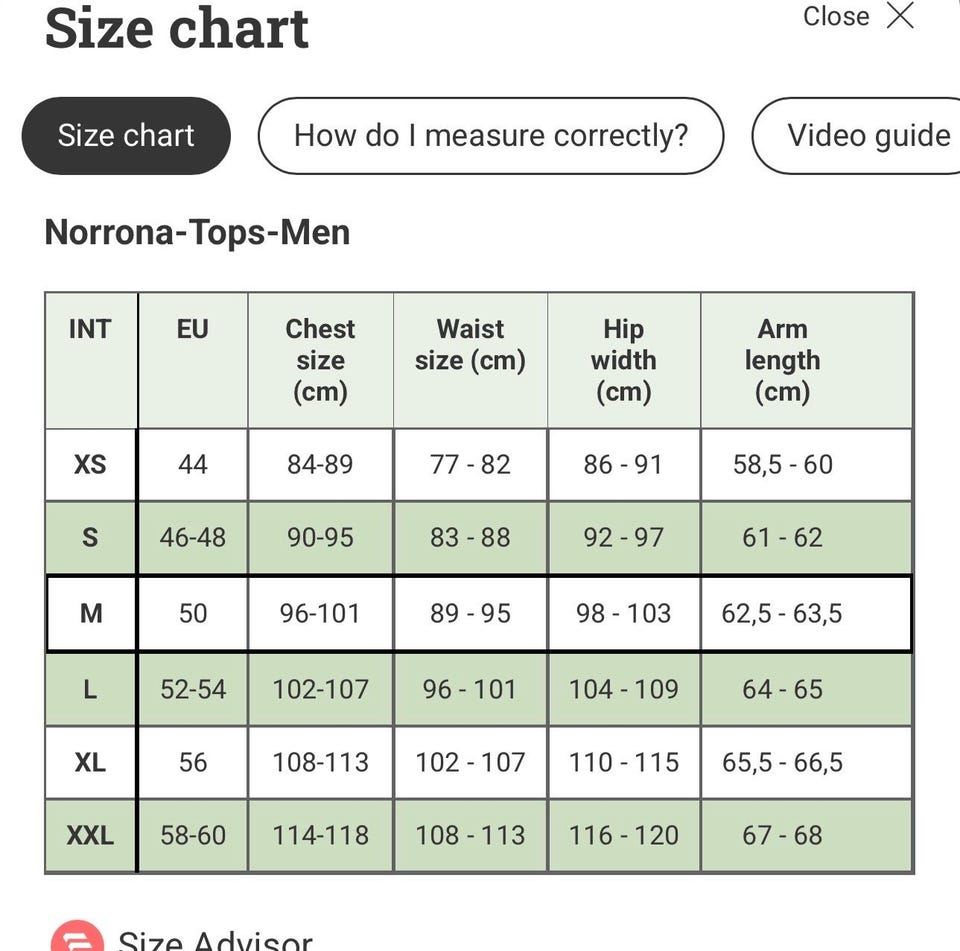Screen dimensions: 960x951
Task: Select the XS size row label
Action: (90, 465)
